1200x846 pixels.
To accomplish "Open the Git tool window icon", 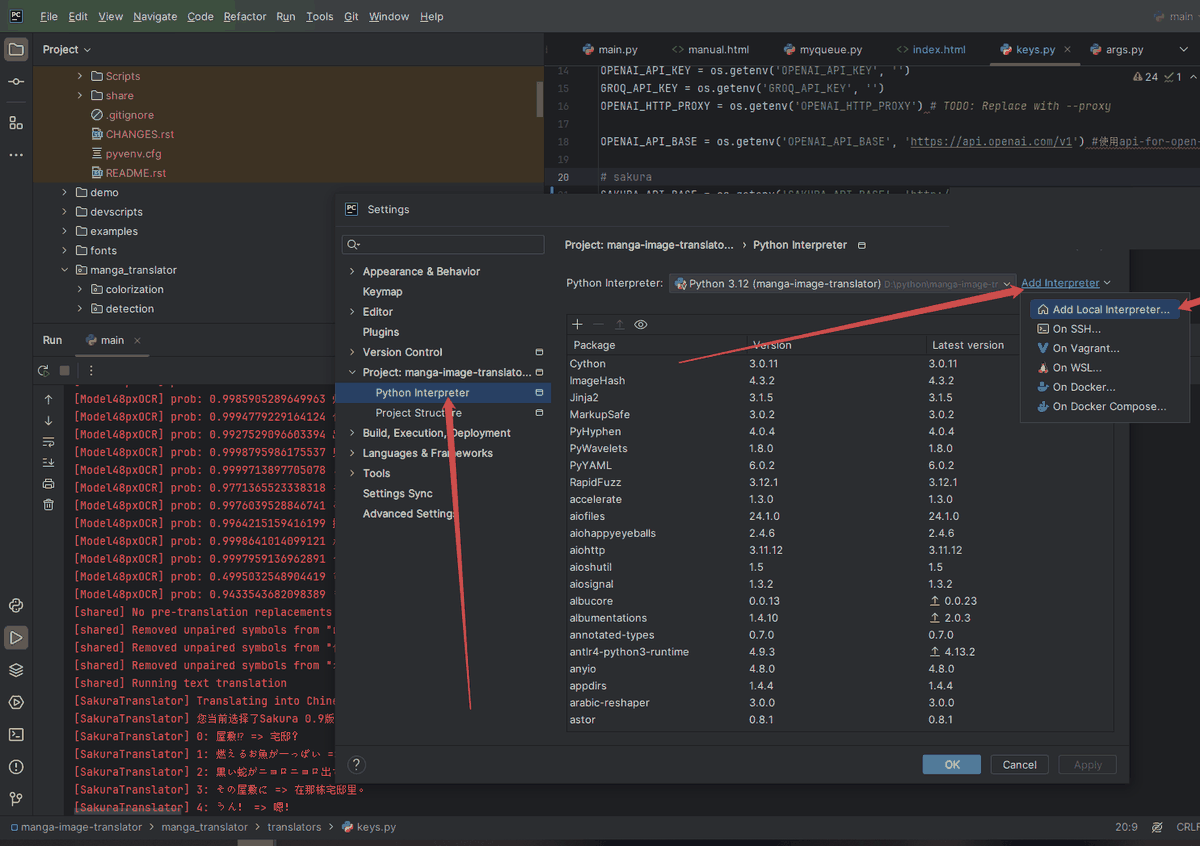I will pos(16,799).
